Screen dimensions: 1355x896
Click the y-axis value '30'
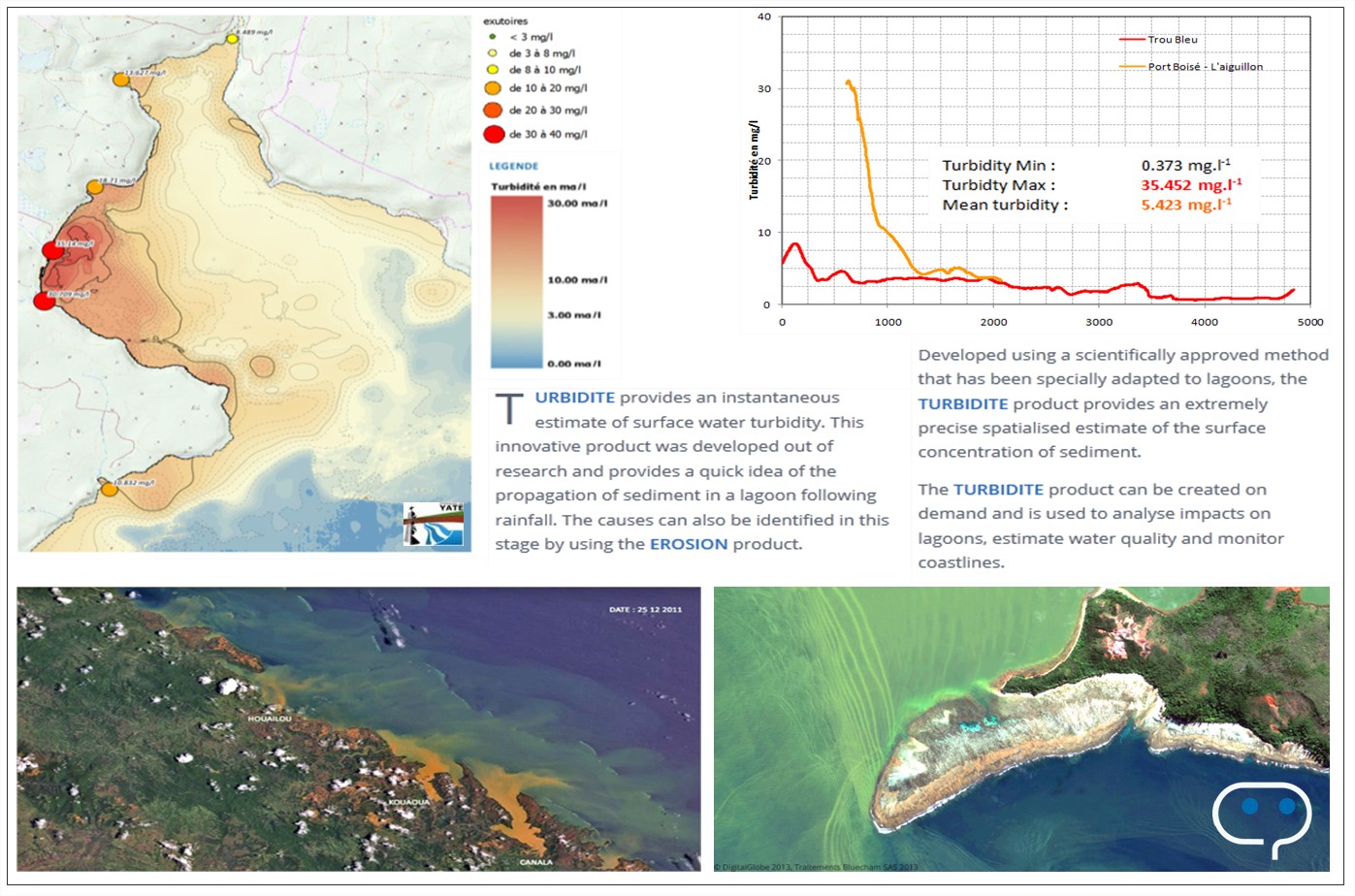764,88
